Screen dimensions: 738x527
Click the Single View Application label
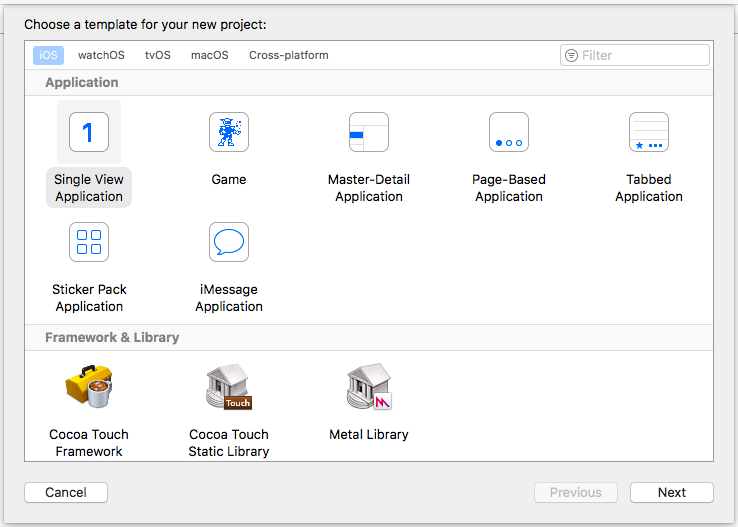89,188
